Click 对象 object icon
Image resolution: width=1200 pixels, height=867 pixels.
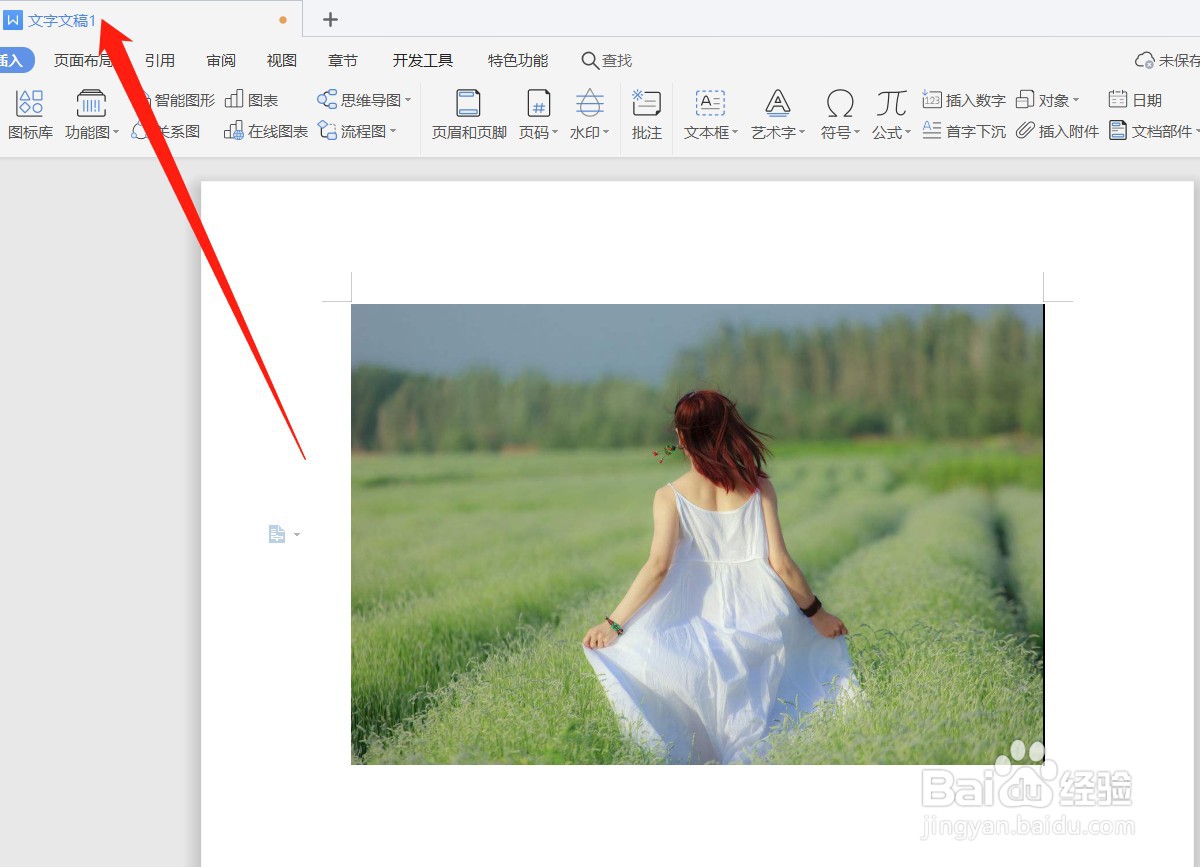click(1024, 100)
